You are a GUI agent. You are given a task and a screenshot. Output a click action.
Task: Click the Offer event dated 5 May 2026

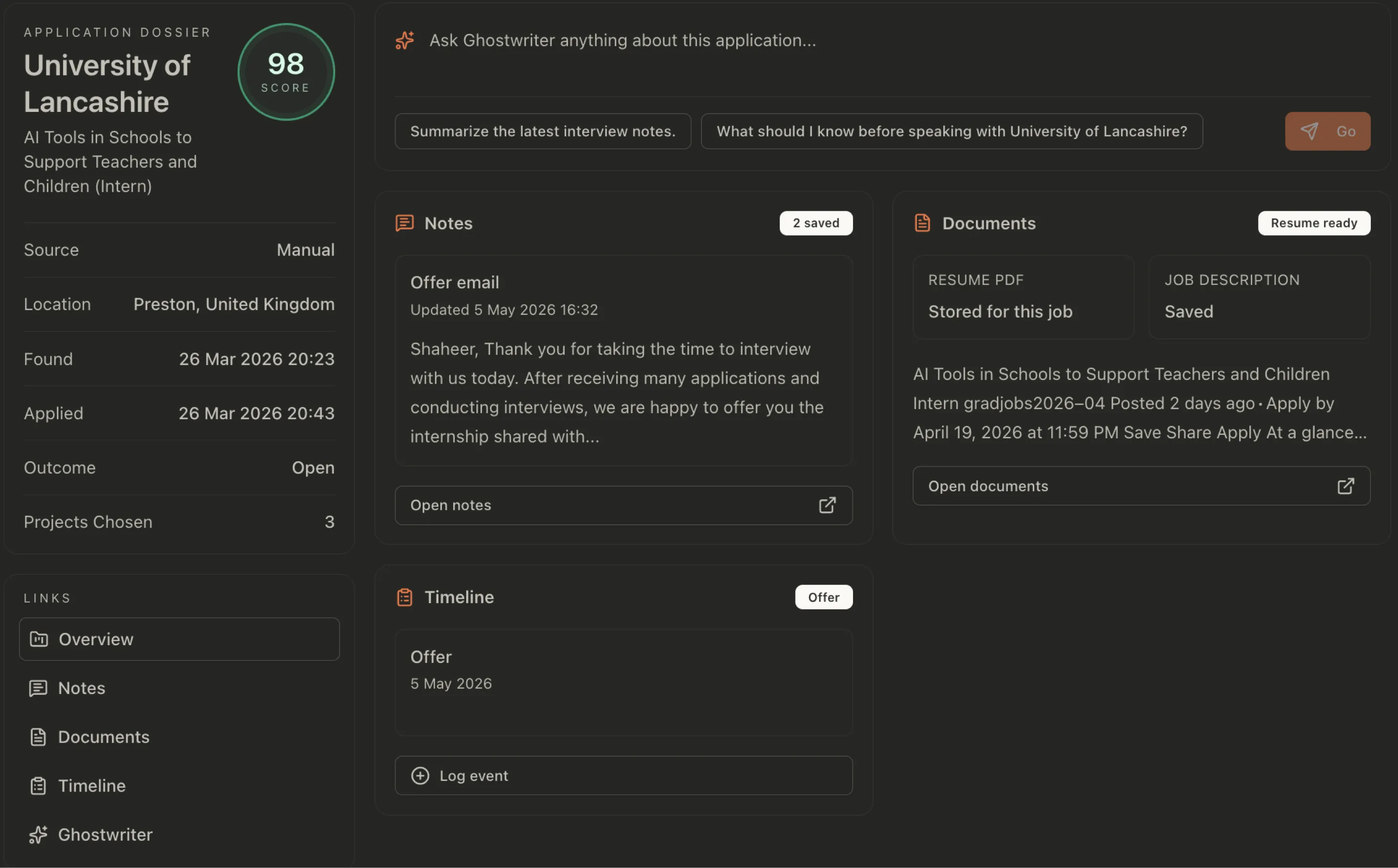pos(623,682)
